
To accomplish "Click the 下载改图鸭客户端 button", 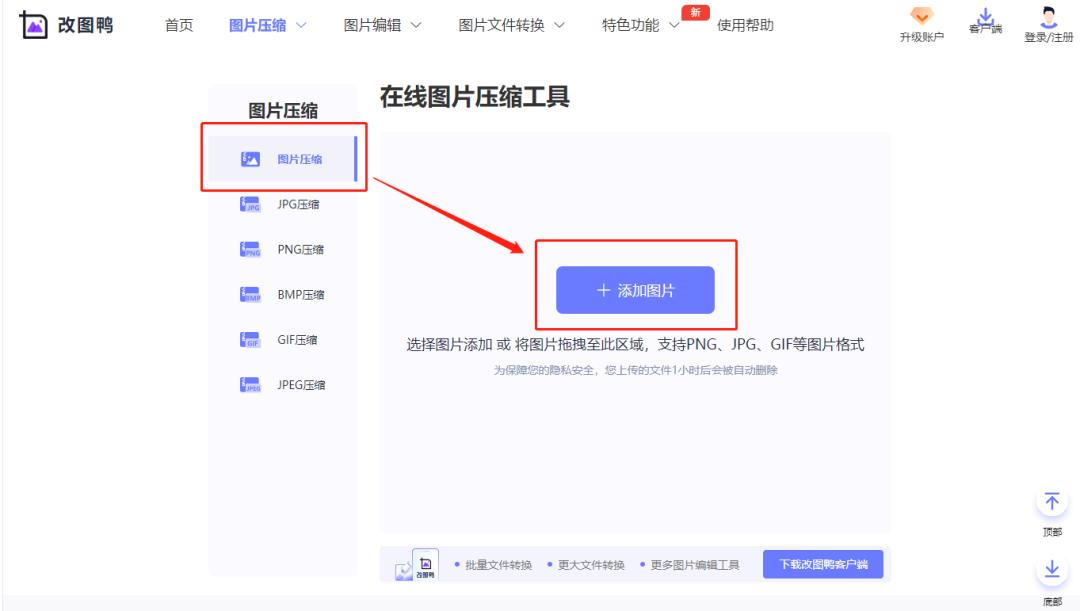I will 822,564.
